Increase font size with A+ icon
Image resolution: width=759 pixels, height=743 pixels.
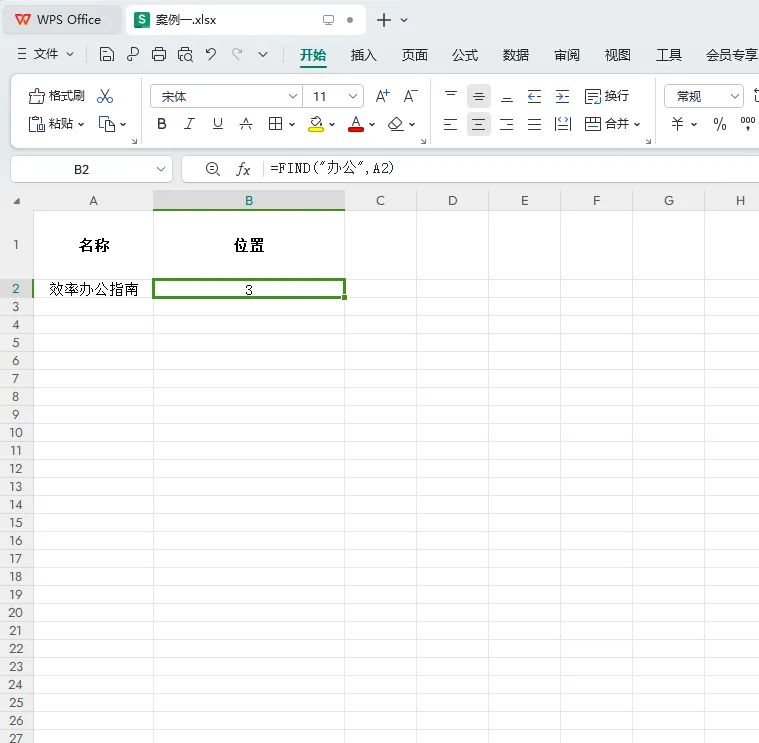click(382, 96)
